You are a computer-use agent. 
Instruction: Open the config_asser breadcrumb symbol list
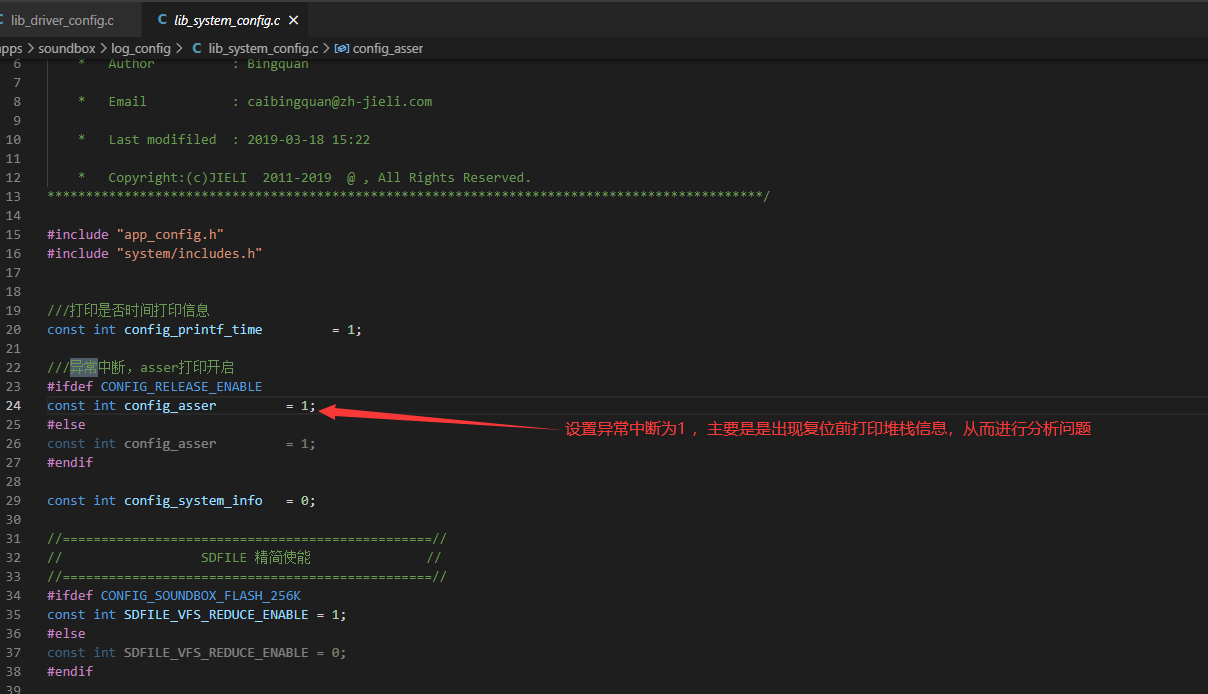tap(388, 48)
